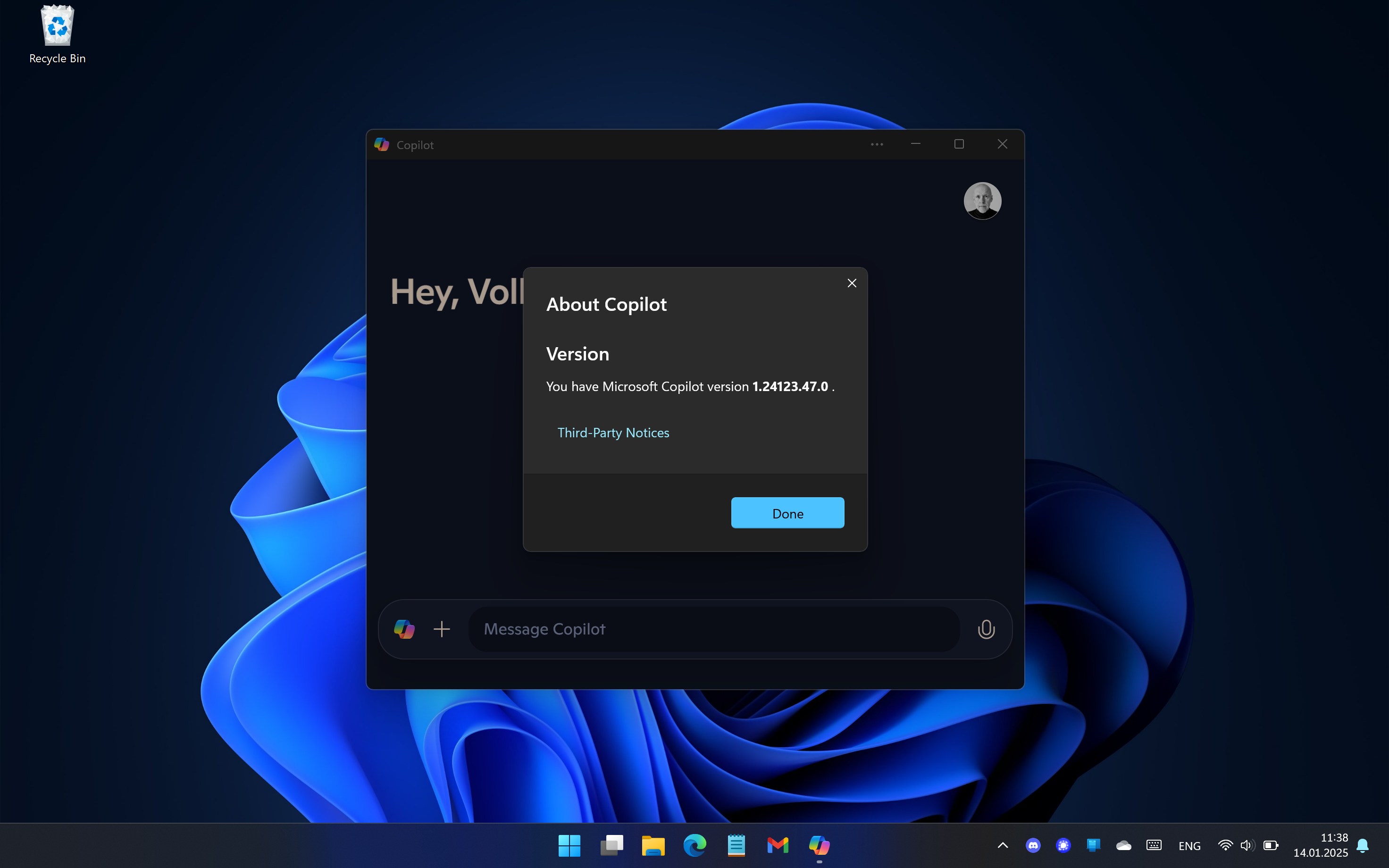Image resolution: width=1389 pixels, height=868 pixels.
Task: Close the About Copilot dialog
Action: (852, 283)
